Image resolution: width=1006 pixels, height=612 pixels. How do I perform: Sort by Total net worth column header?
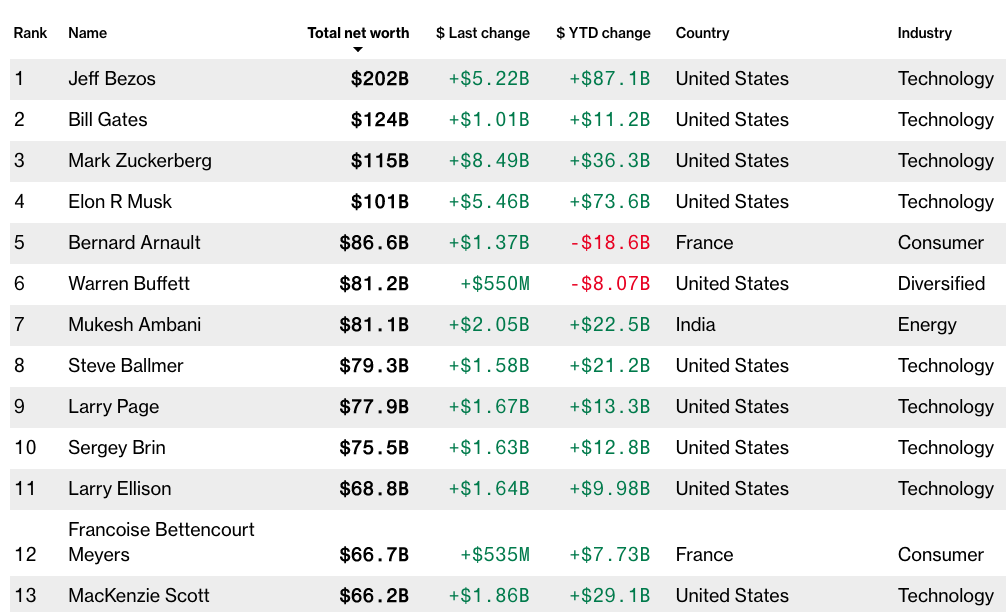358,33
